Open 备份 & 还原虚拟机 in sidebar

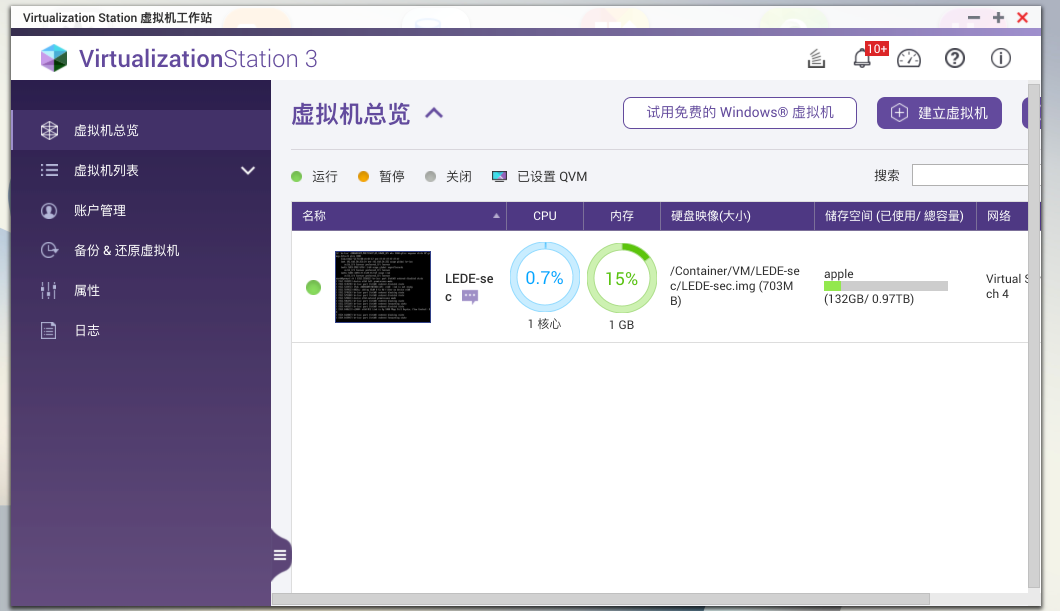[141, 251]
